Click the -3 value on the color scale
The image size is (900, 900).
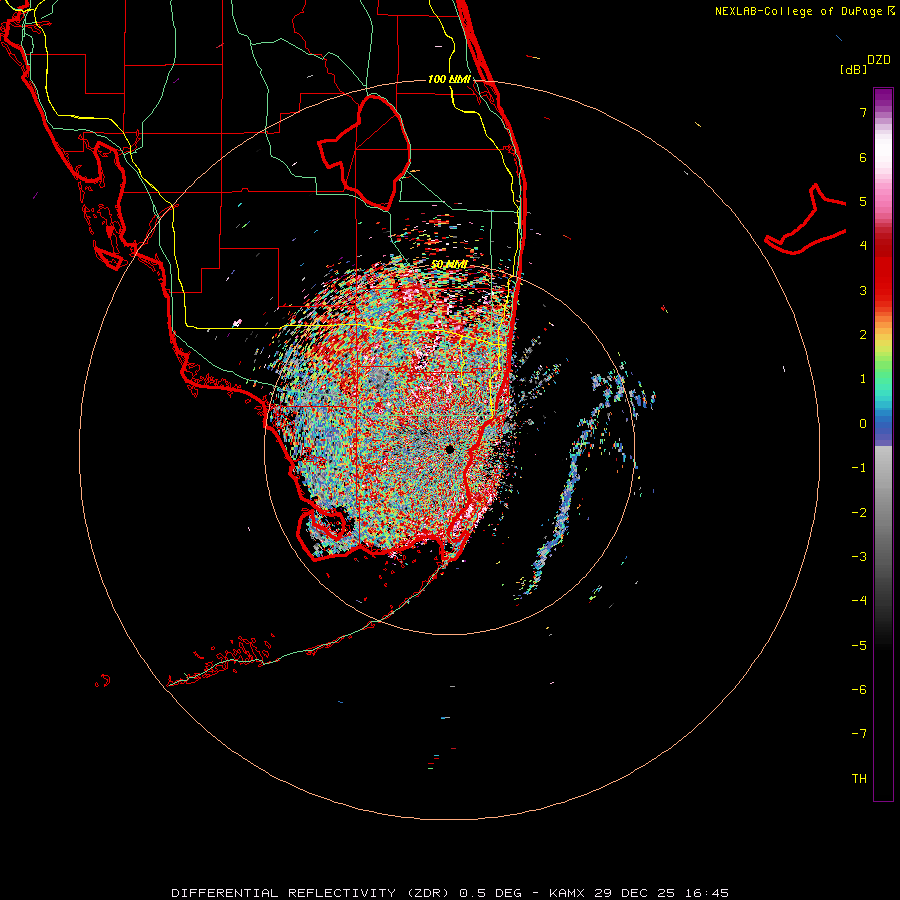(859, 557)
